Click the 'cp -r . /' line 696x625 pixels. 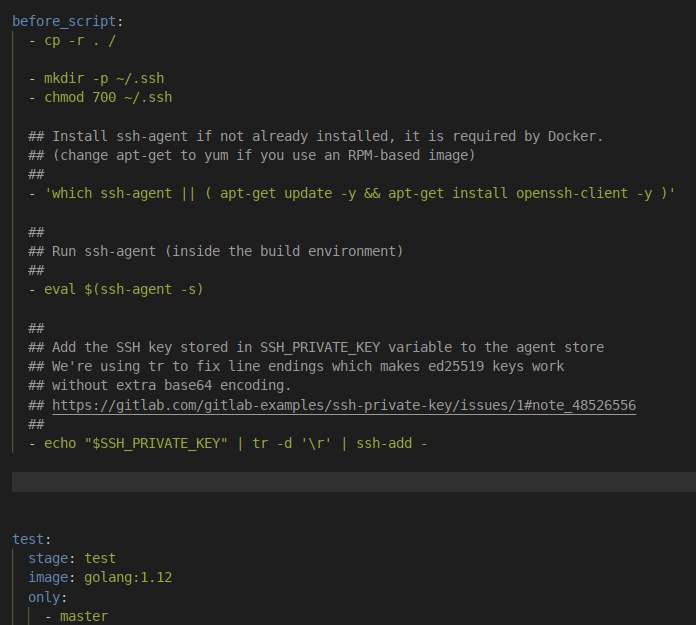click(72, 40)
